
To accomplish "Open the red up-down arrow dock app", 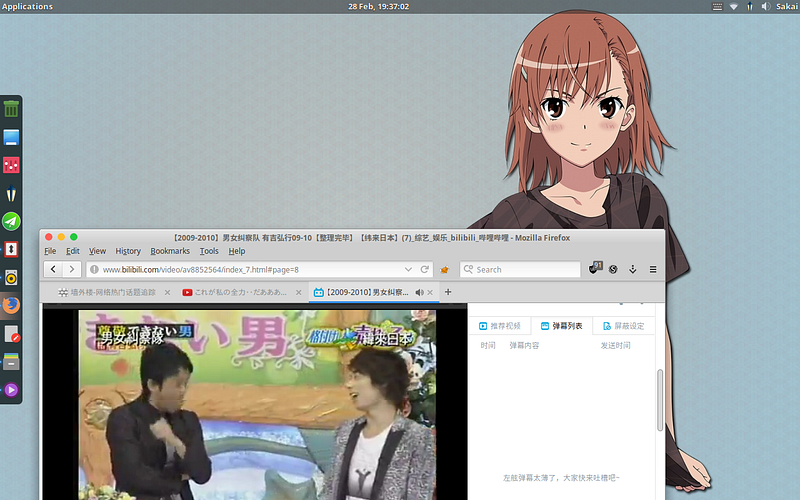I will [x=11, y=249].
